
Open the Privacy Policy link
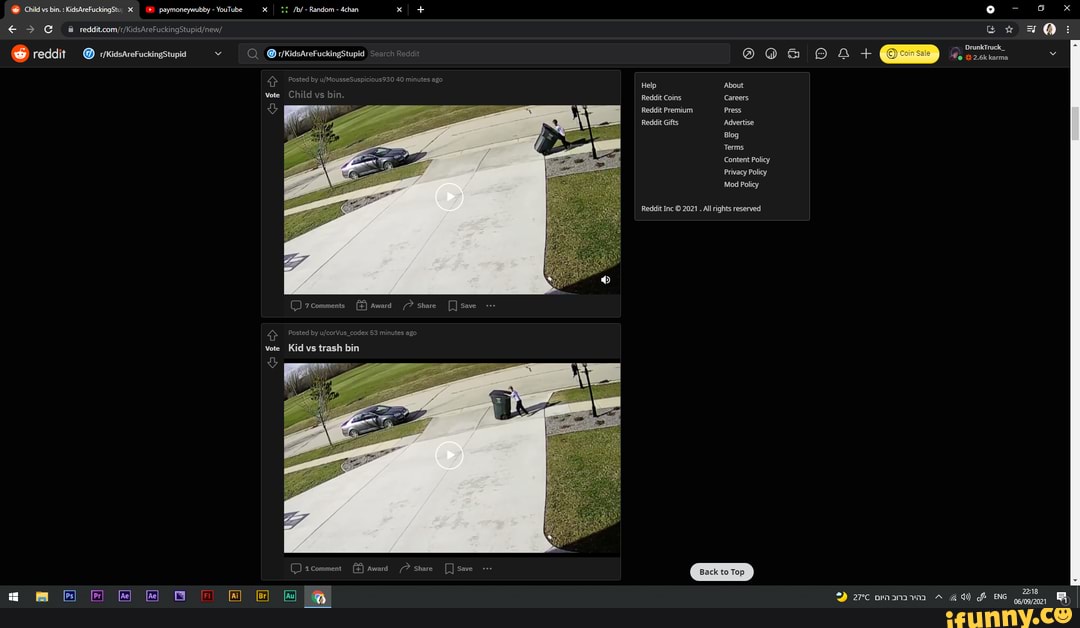pyautogui.click(x=745, y=172)
